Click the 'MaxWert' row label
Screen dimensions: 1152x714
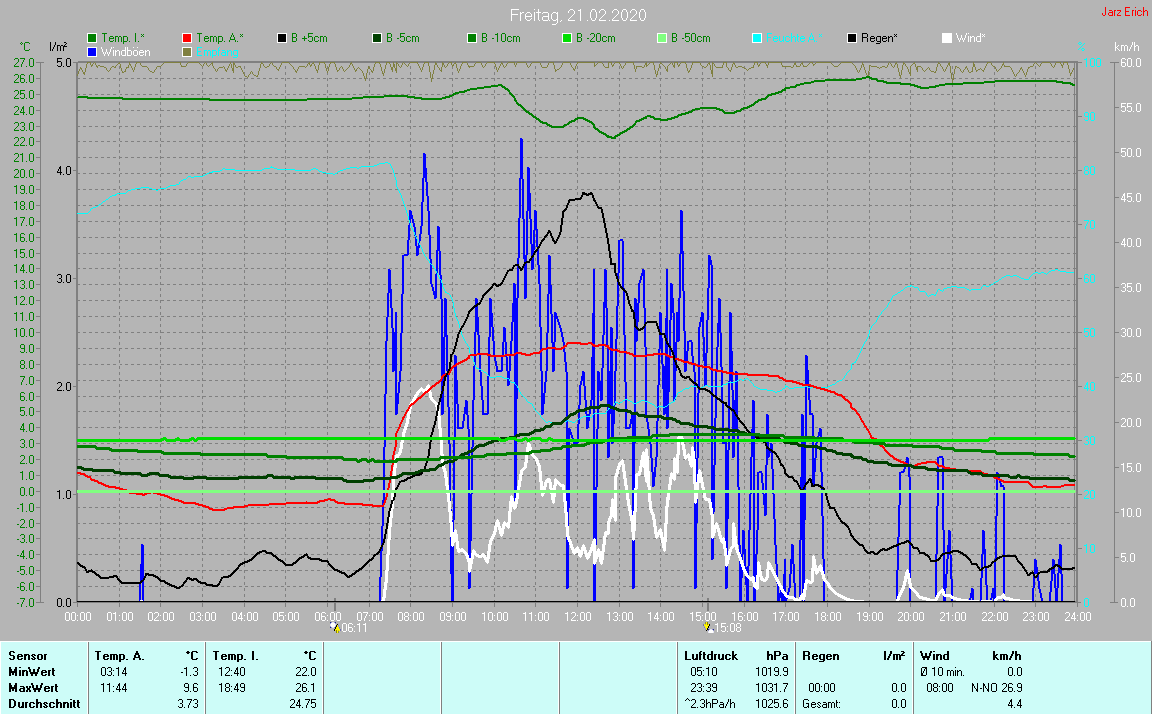coord(33,688)
